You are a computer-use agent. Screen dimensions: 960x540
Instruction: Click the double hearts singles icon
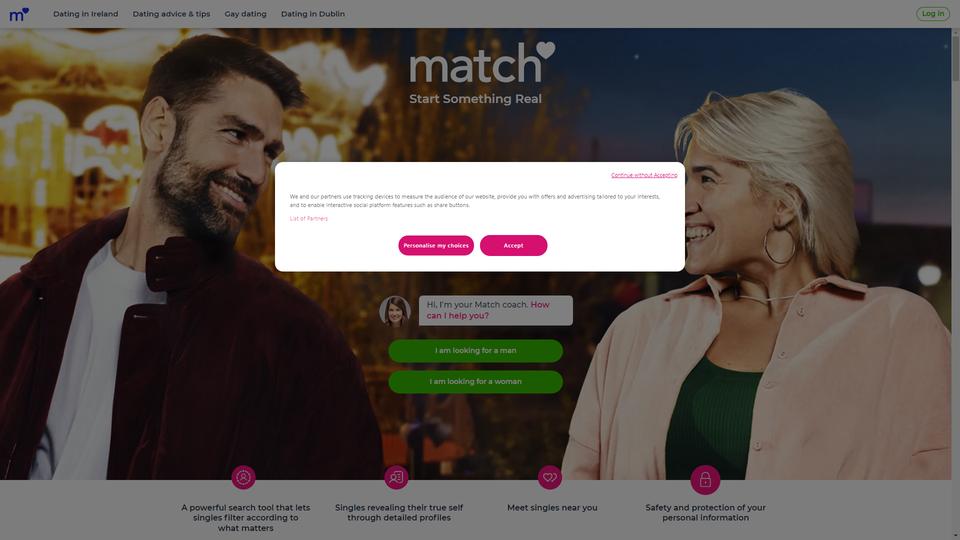pos(550,477)
